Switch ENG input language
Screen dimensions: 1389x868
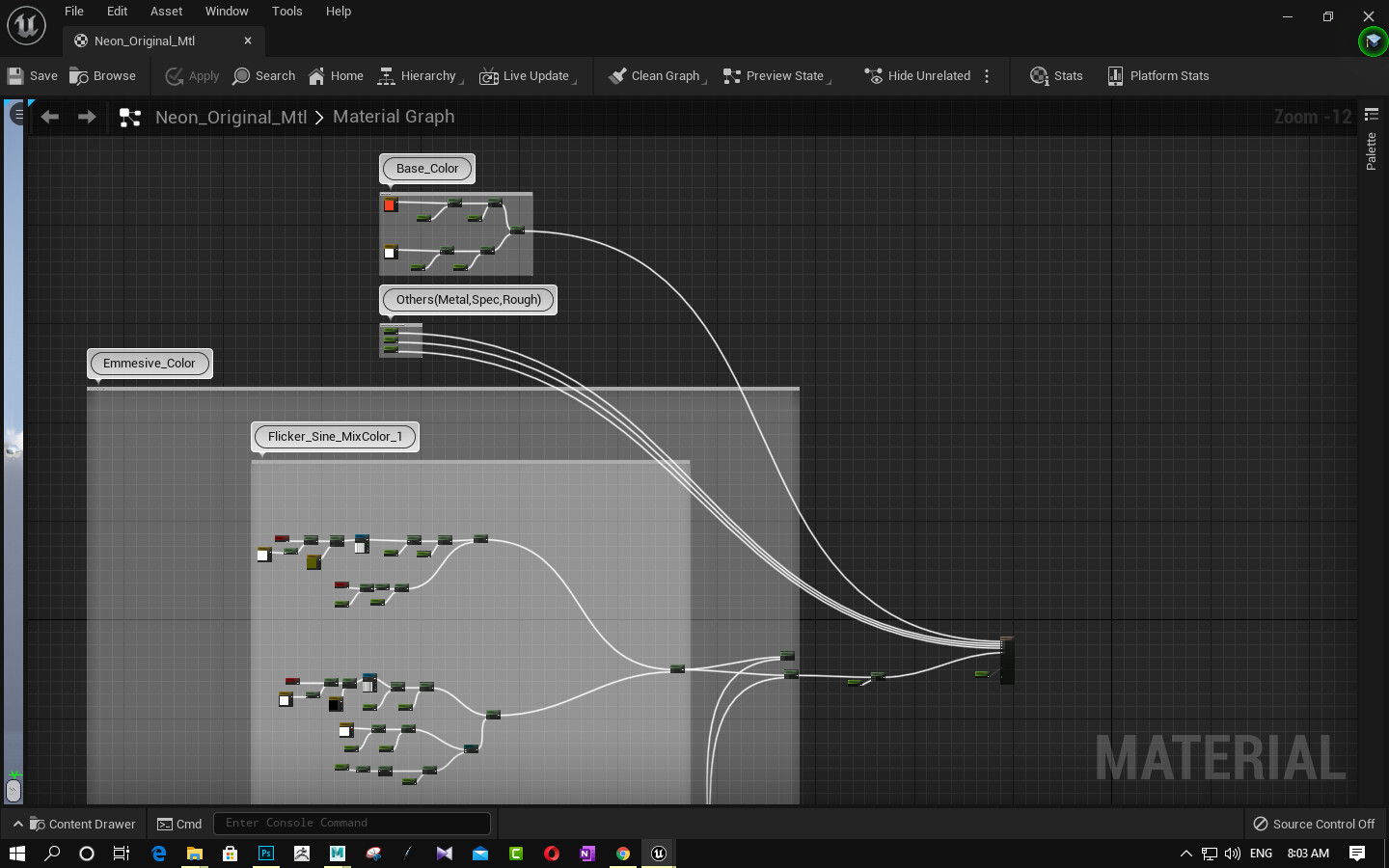pos(1261,854)
